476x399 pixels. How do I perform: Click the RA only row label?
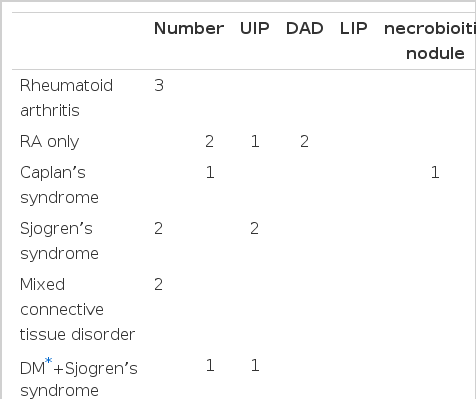(49, 142)
